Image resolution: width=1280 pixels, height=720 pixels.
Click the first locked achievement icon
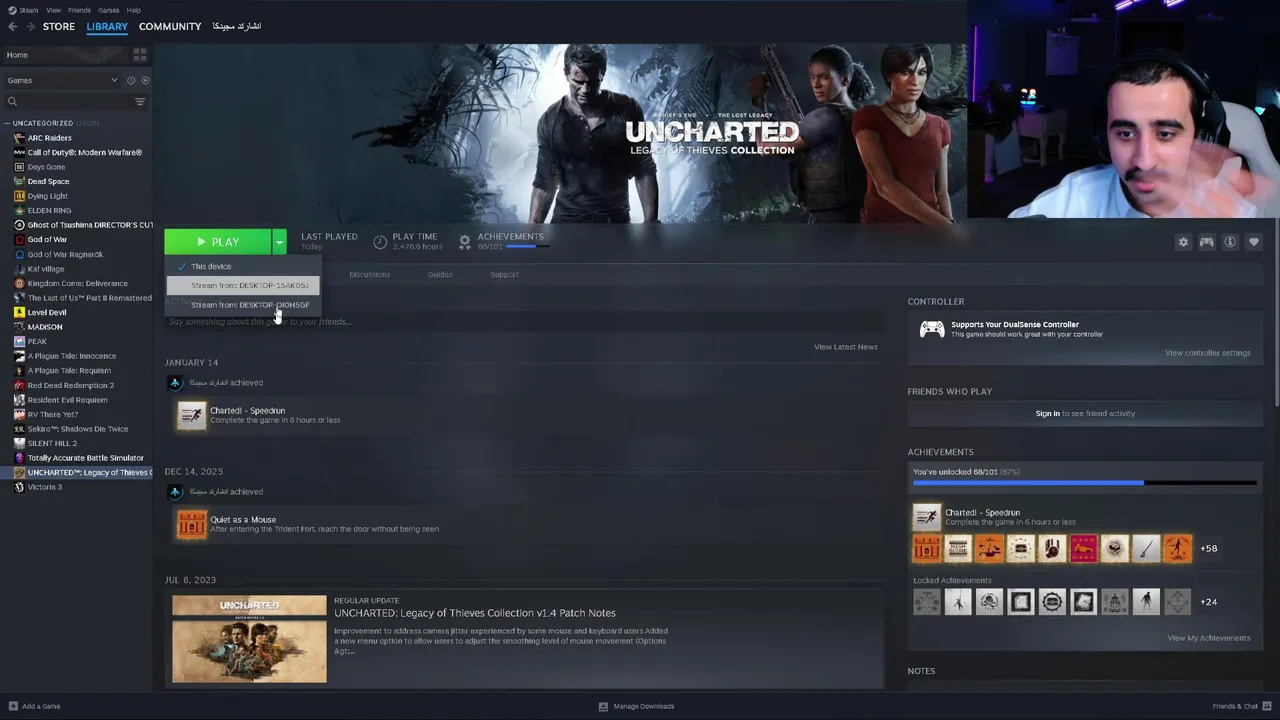927,602
